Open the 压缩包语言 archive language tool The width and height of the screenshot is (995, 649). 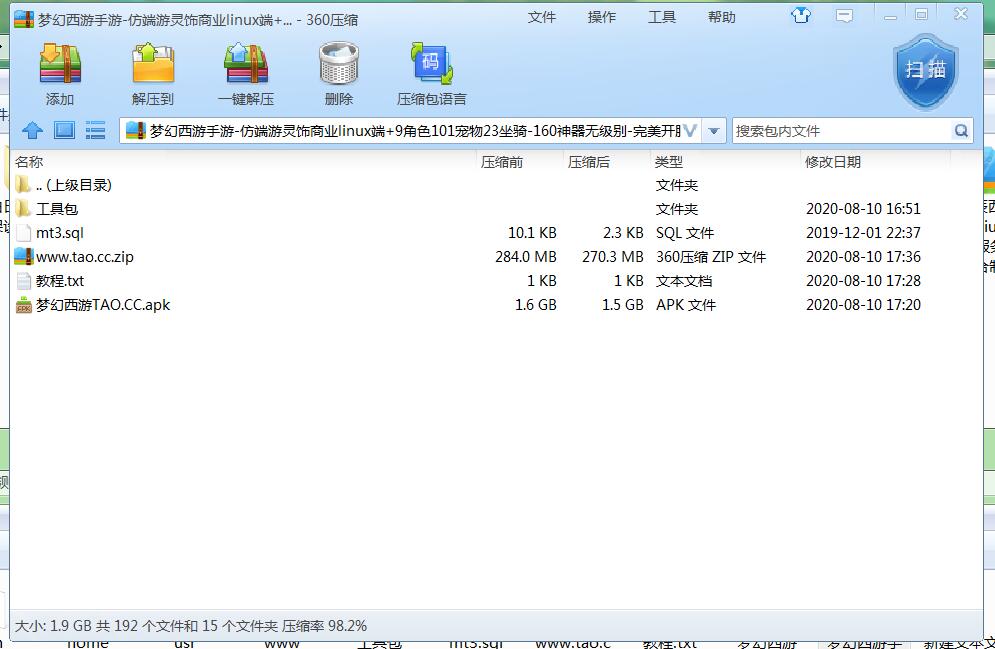(x=431, y=72)
